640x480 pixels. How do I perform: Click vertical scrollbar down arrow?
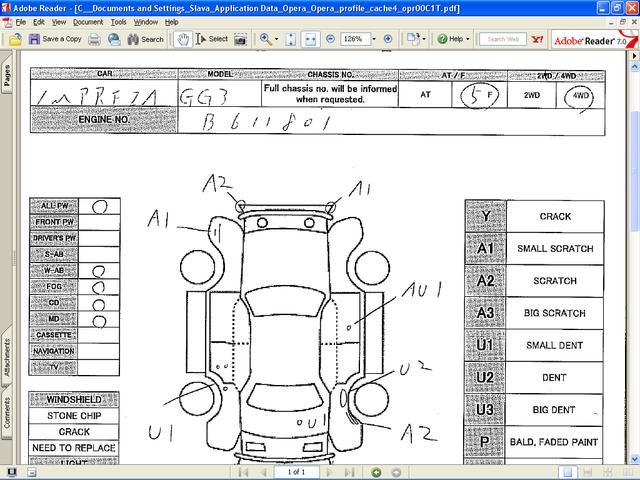click(x=635, y=460)
